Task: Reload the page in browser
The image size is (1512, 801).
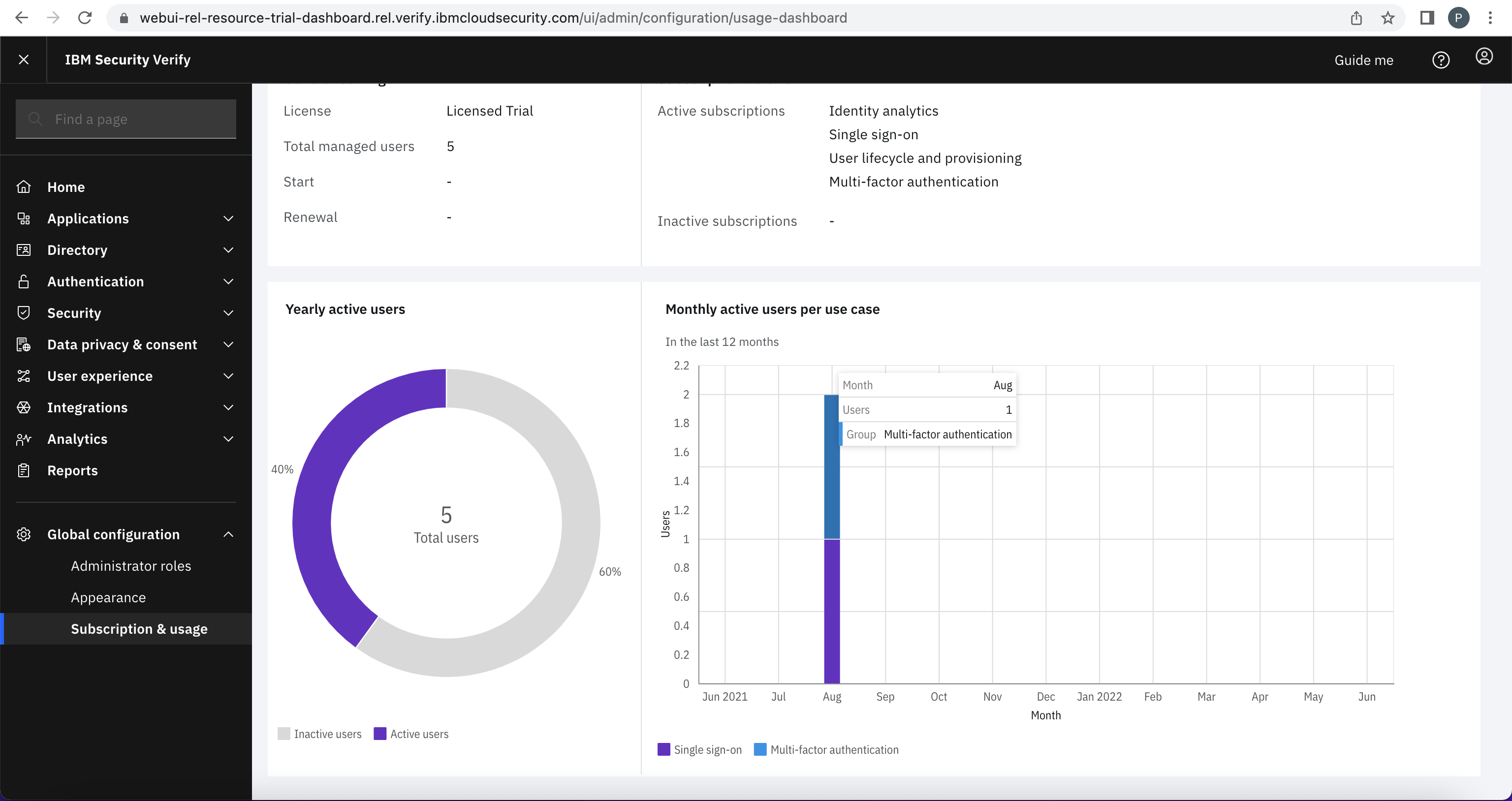Action: [85, 18]
